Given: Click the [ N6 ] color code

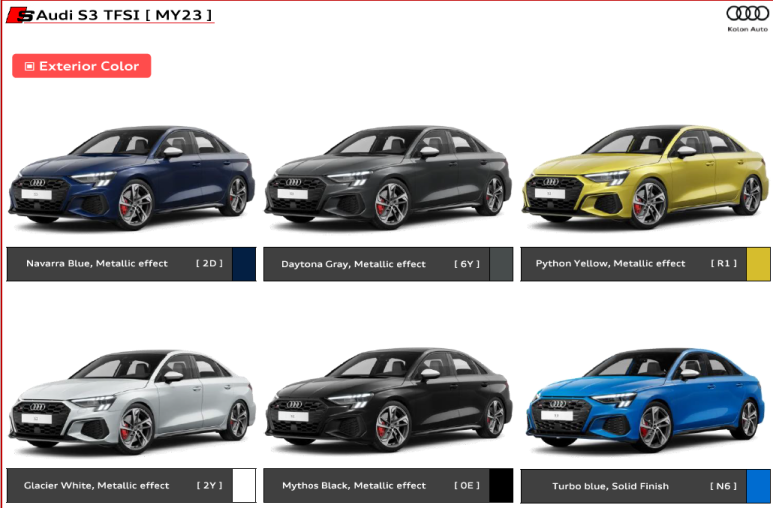Looking at the screenshot, I should [724, 486].
